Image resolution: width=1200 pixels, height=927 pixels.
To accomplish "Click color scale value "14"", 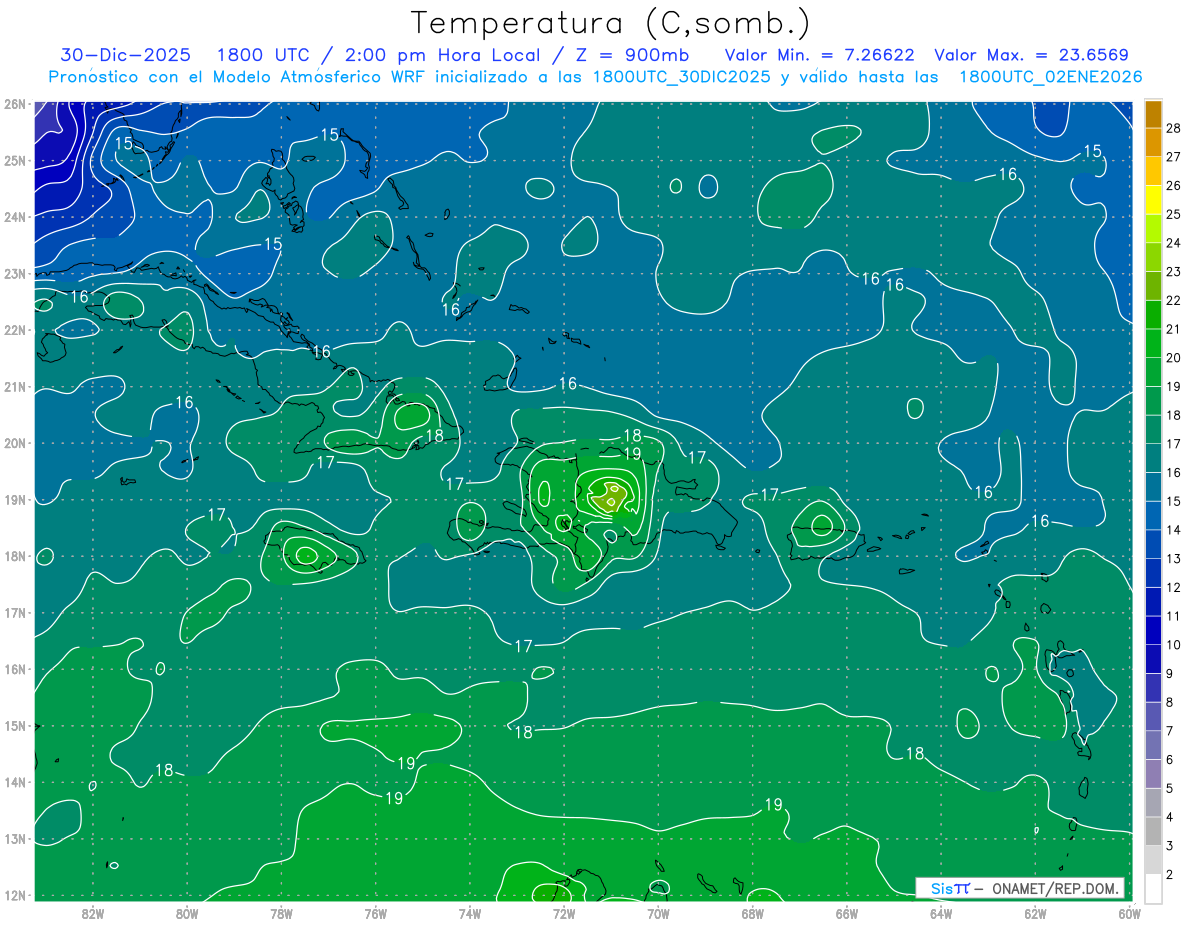I will coord(1174,530).
